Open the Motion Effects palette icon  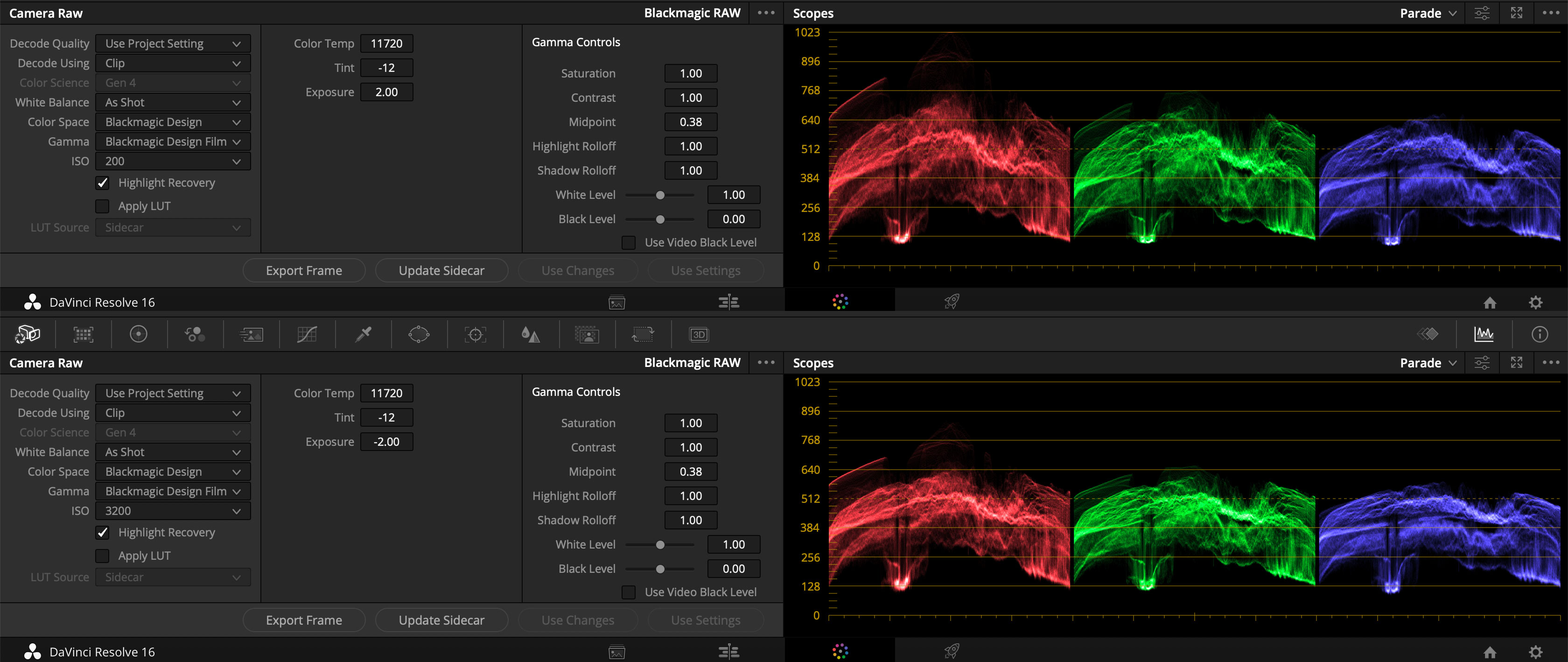pyautogui.click(x=251, y=334)
